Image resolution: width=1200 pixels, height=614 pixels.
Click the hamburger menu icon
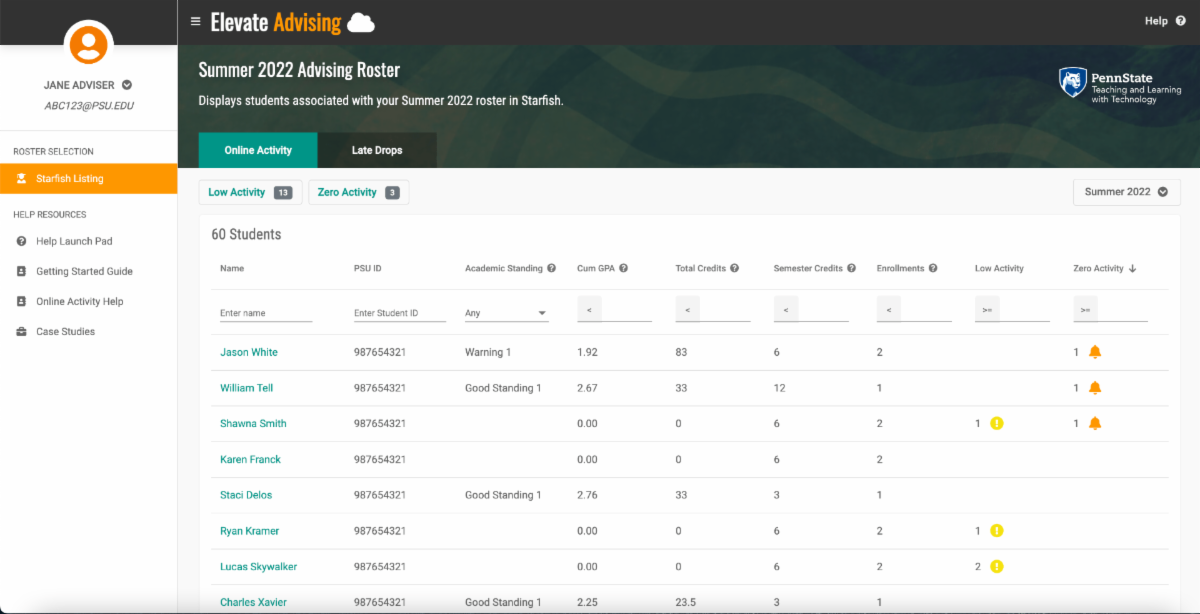point(195,21)
